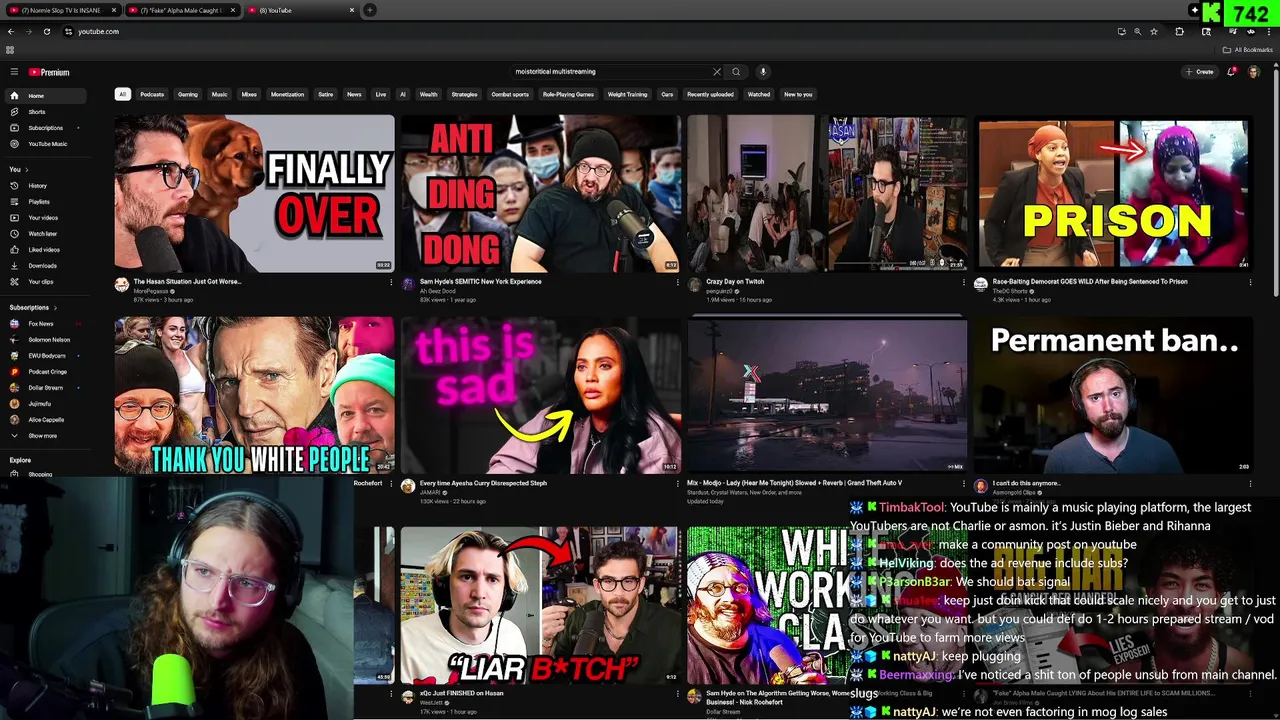The width and height of the screenshot is (1280, 720).
Task: Click the YouTube Premium logo
Action: tap(49, 72)
